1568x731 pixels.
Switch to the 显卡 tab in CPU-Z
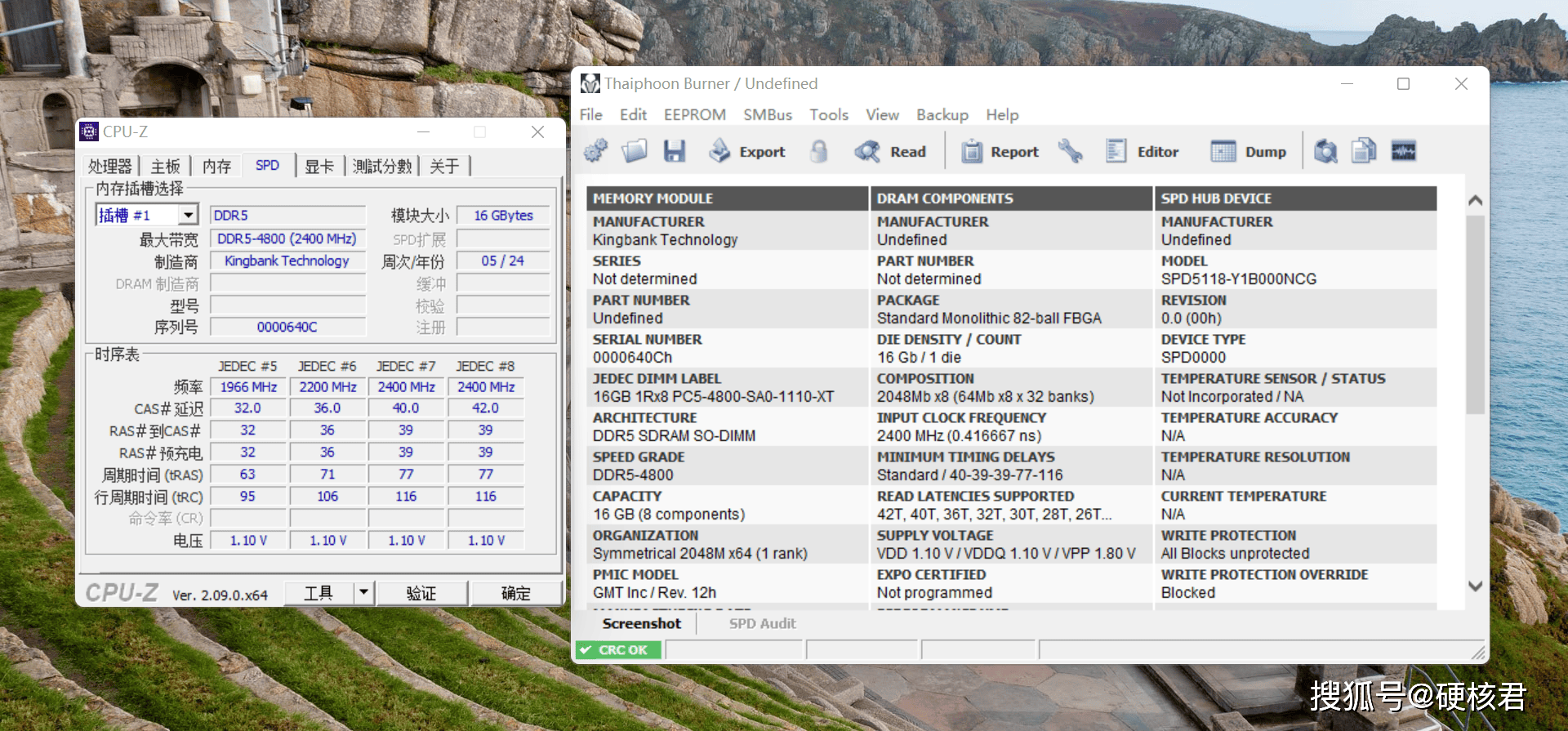pos(319,167)
